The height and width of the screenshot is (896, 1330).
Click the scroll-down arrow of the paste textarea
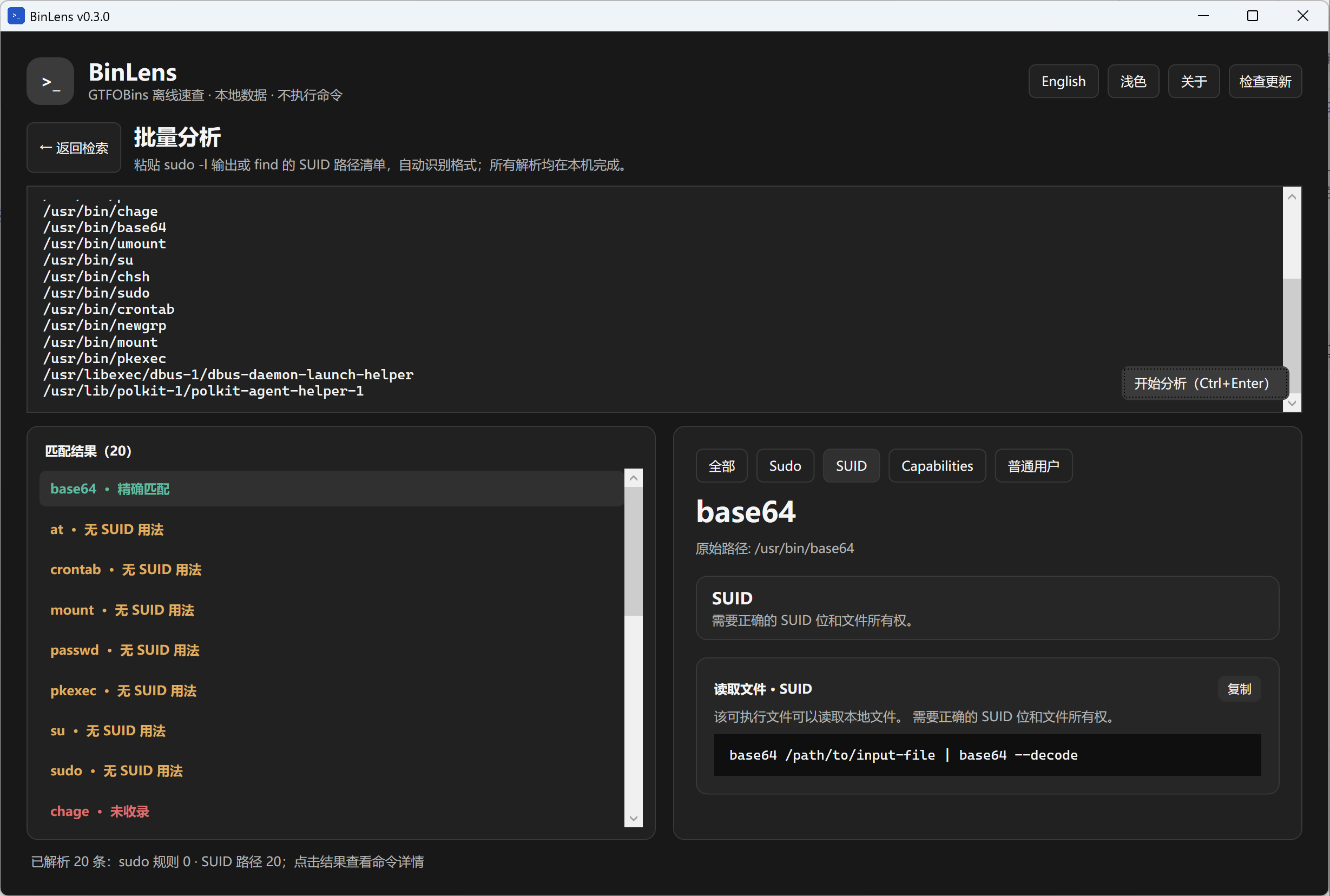click(x=1292, y=403)
